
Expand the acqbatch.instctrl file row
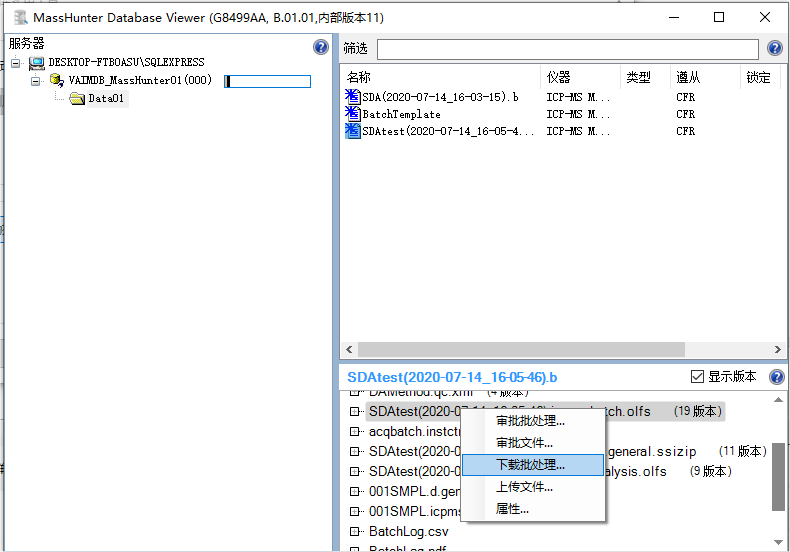click(x=354, y=432)
